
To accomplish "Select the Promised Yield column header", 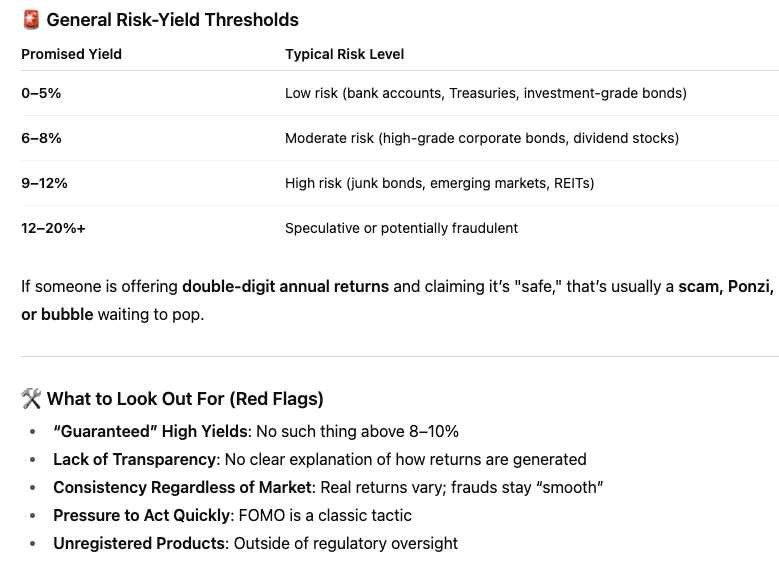I will [72, 54].
